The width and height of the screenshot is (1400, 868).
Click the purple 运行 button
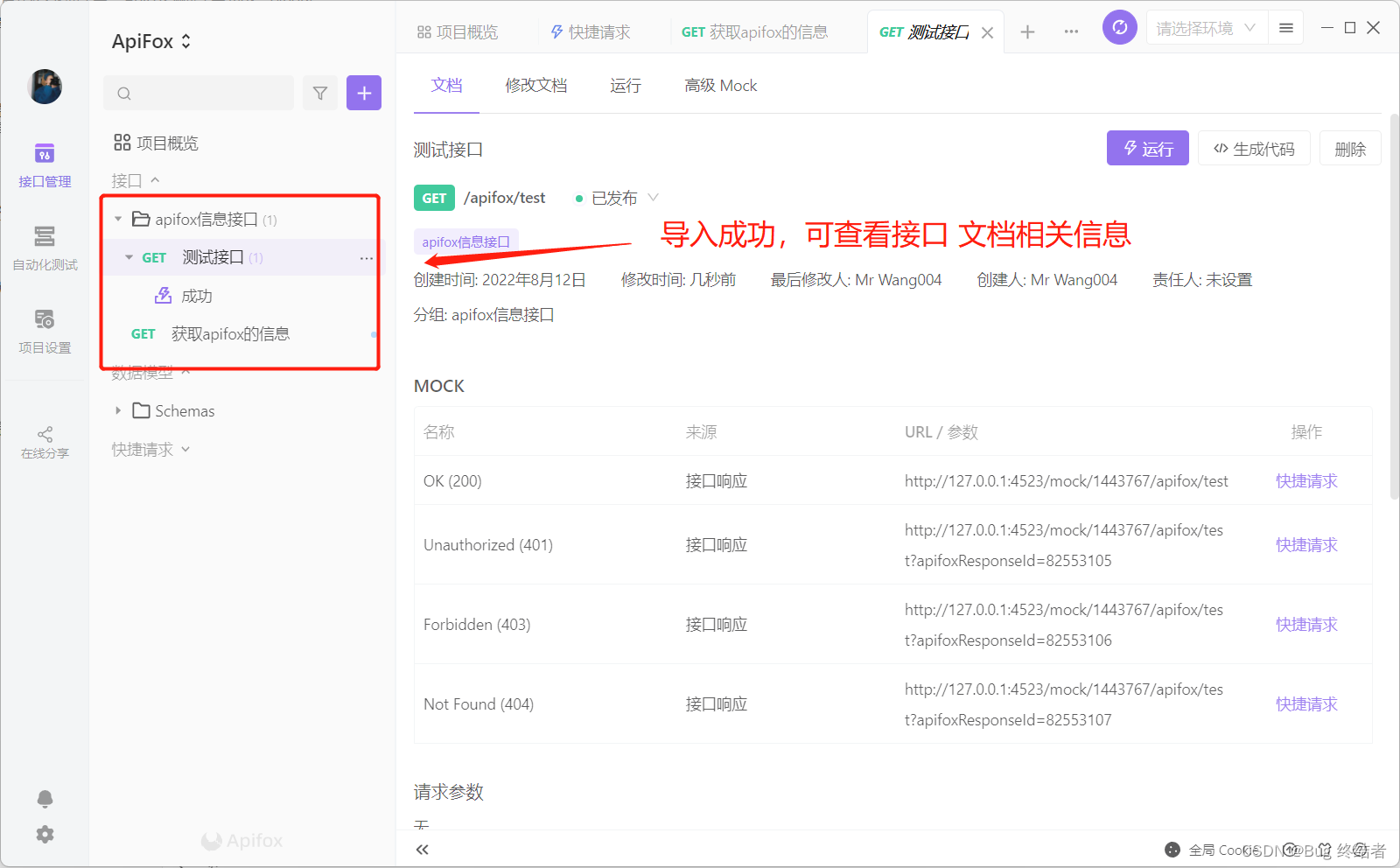click(1147, 149)
